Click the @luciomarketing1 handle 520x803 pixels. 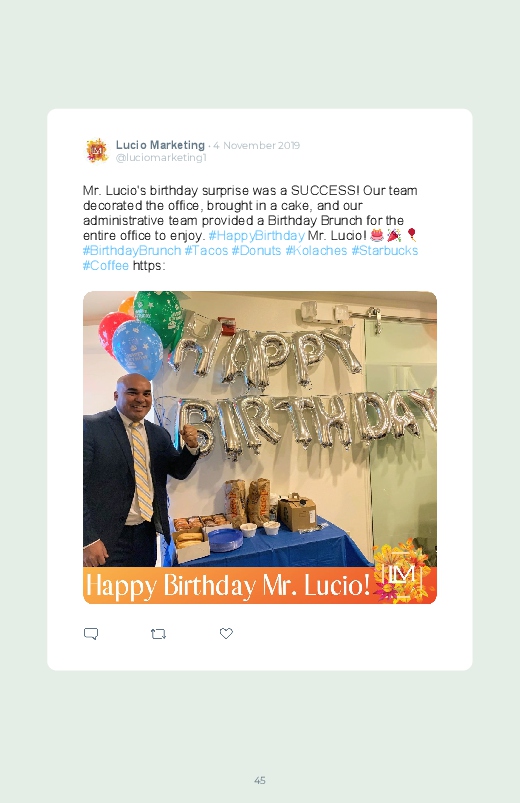161,158
